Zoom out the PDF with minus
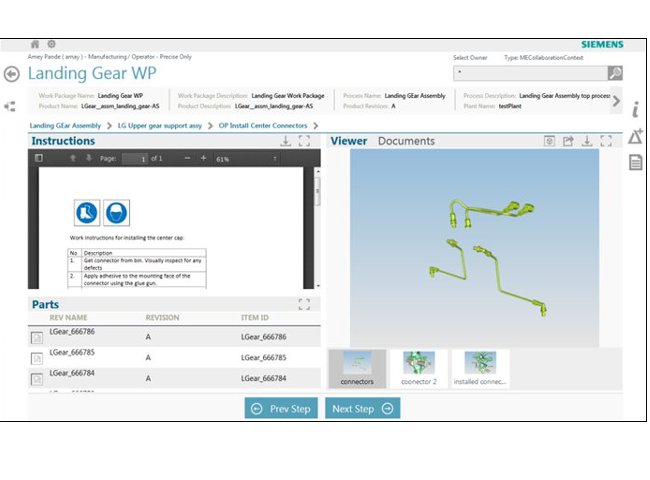Viewport: 650px width, 480px height. tap(187, 158)
